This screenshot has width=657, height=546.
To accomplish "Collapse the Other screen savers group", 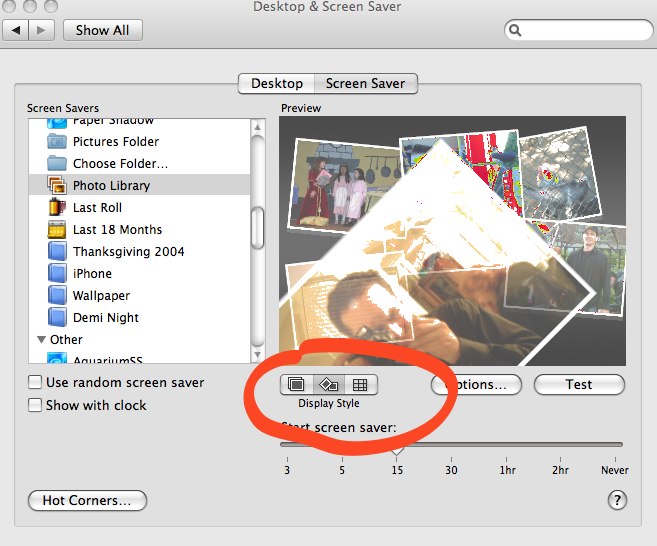I will click(x=41, y=340).
